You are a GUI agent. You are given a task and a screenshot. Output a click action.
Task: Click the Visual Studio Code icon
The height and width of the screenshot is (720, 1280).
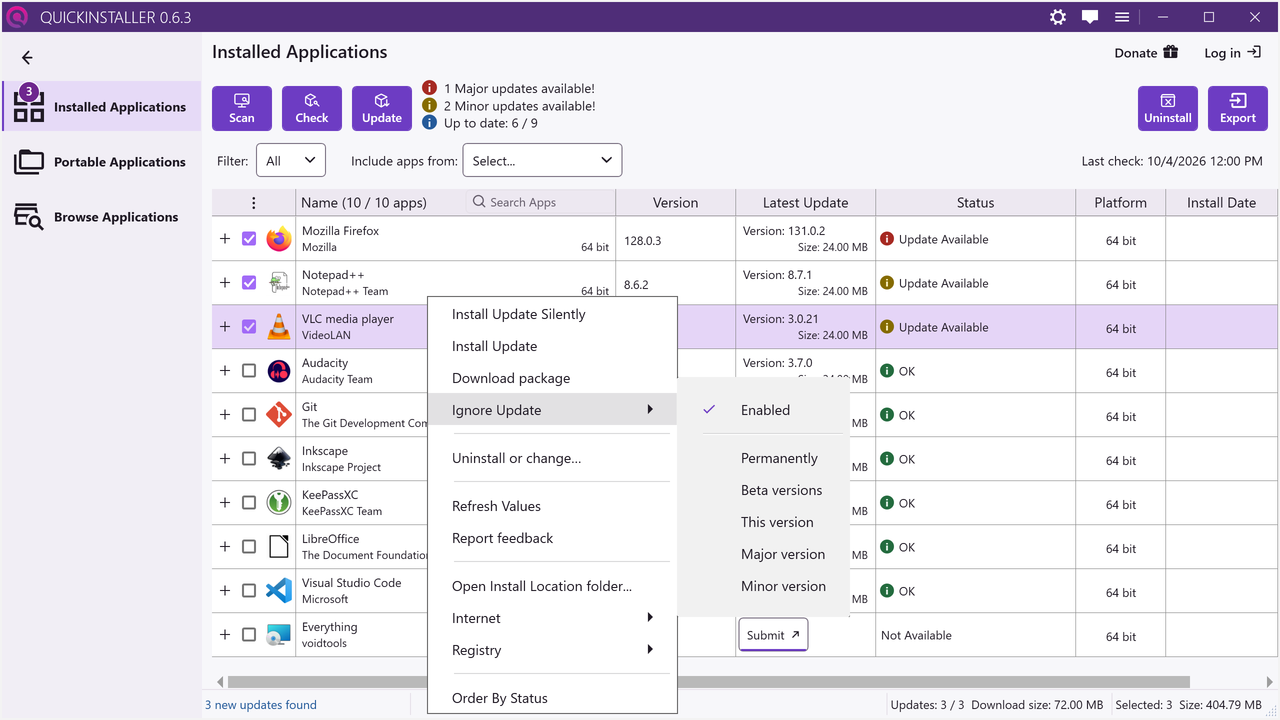pyautogui.click(x=279, y=591)
